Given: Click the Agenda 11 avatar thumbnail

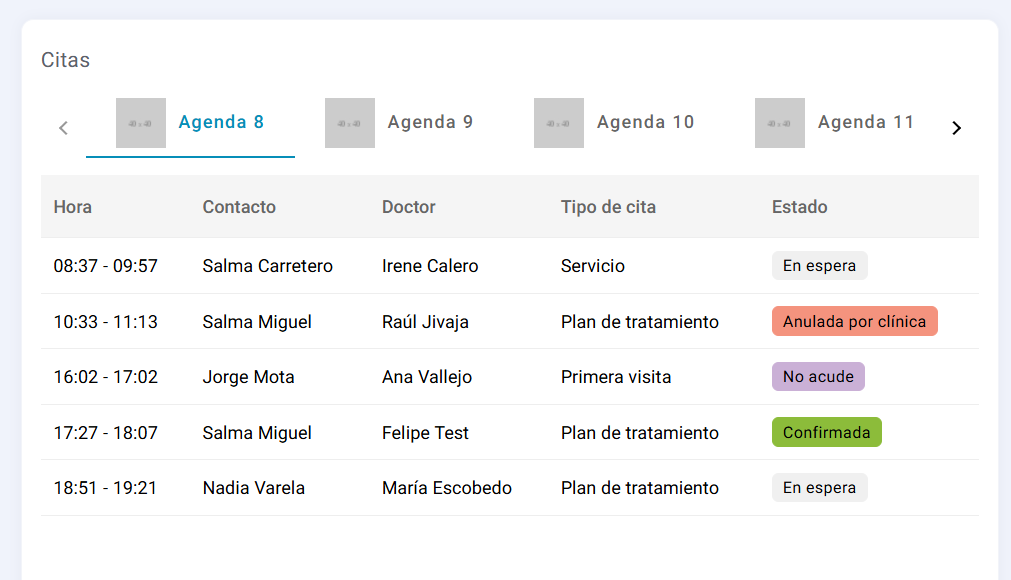Looking at the screenshot, I should (780, 123).
